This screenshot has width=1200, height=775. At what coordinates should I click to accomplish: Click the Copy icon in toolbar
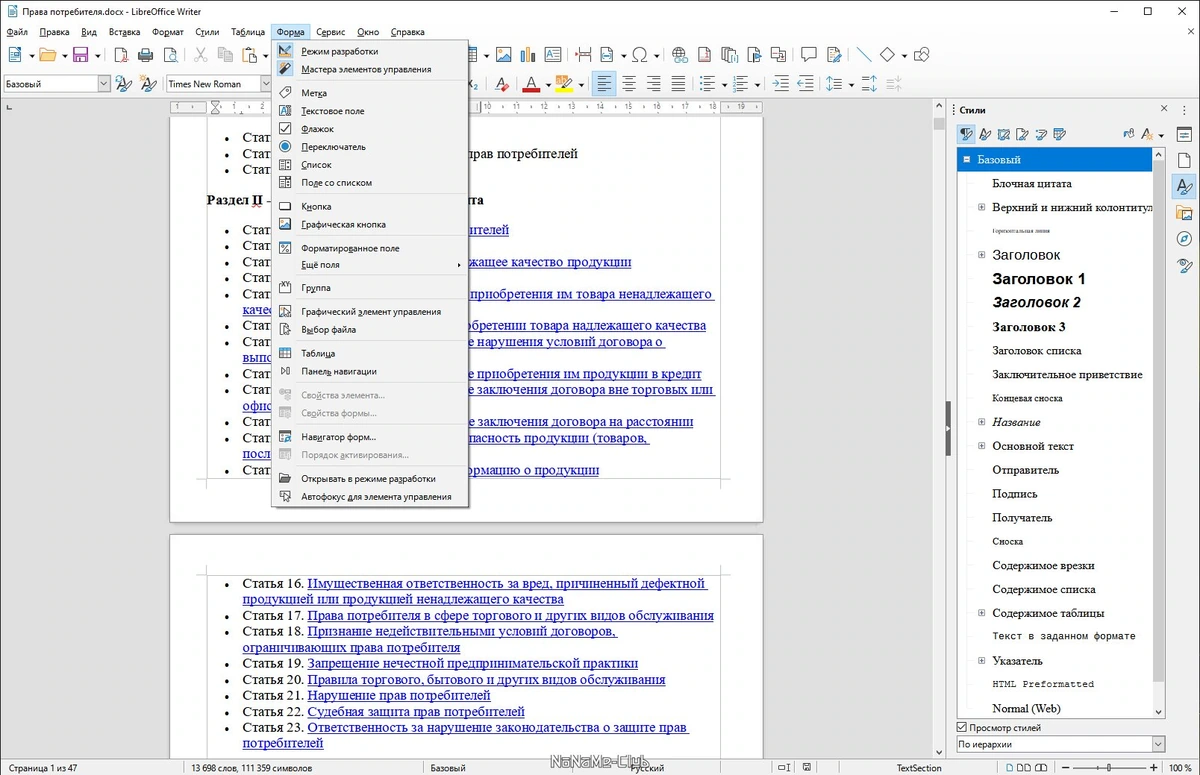pyautogui.click(x=225, y=55)
